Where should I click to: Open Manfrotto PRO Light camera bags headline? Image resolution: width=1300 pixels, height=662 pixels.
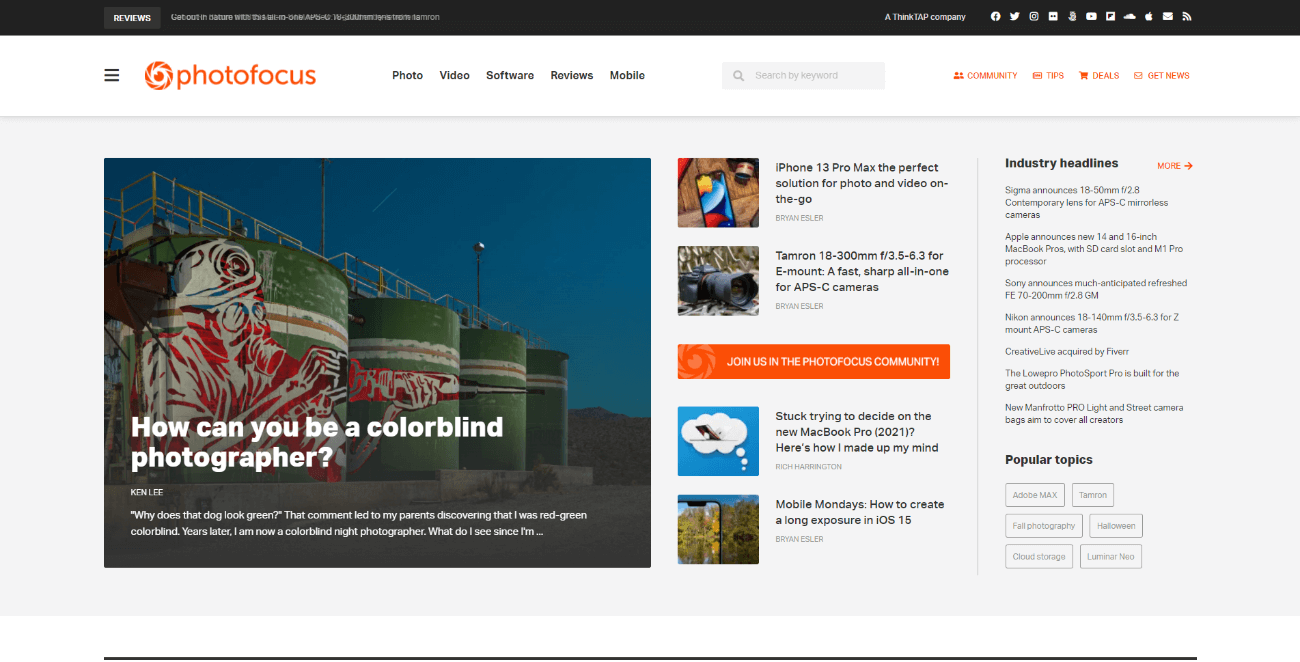click(x=1094, y=413)
